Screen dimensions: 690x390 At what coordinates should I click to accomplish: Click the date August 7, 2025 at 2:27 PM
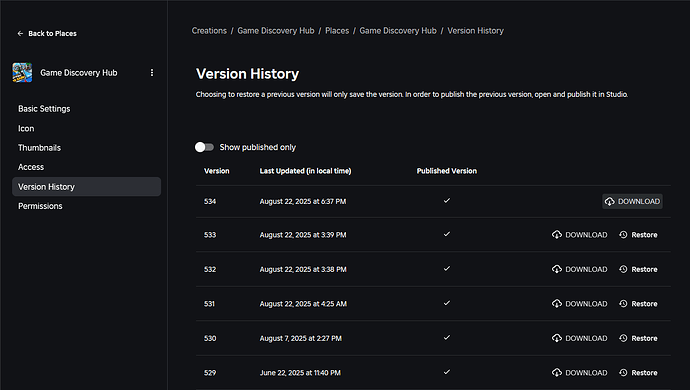[301, 338]
